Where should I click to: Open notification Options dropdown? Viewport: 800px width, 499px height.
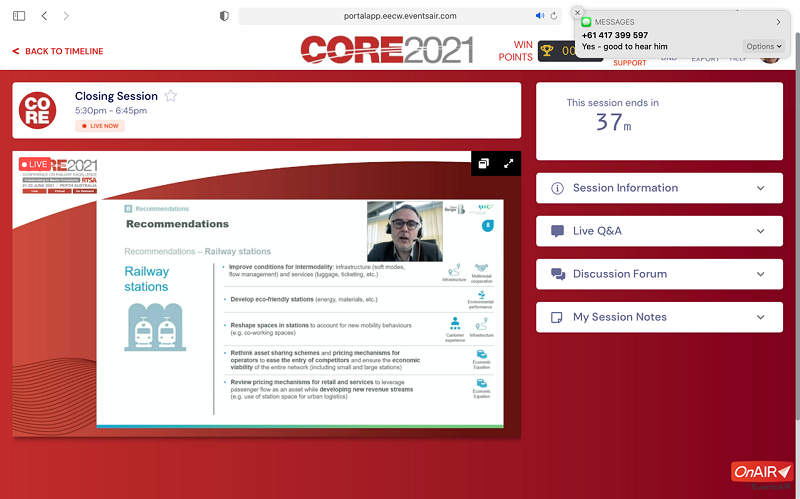(x=764, y=46)
